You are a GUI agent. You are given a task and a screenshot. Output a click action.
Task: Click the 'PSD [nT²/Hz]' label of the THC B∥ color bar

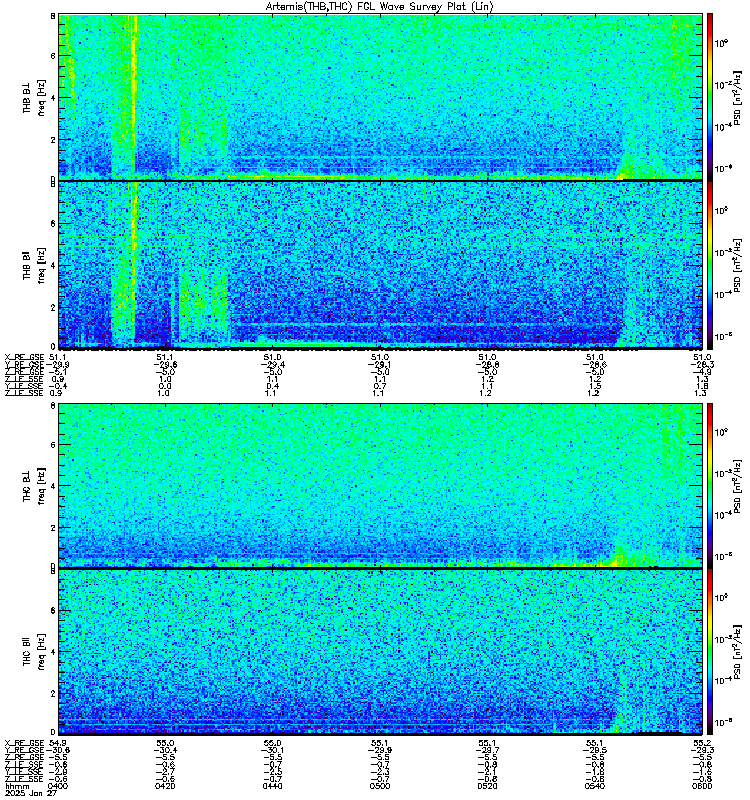(x=737, y=652)
